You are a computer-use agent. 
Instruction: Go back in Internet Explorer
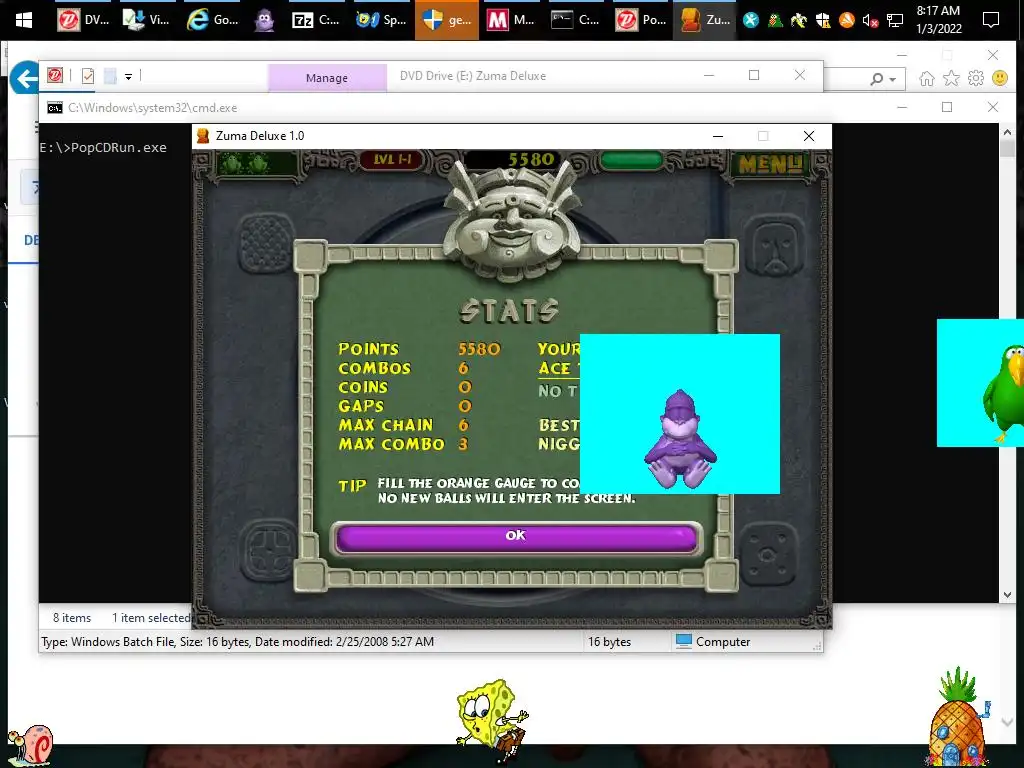(25, 78)
